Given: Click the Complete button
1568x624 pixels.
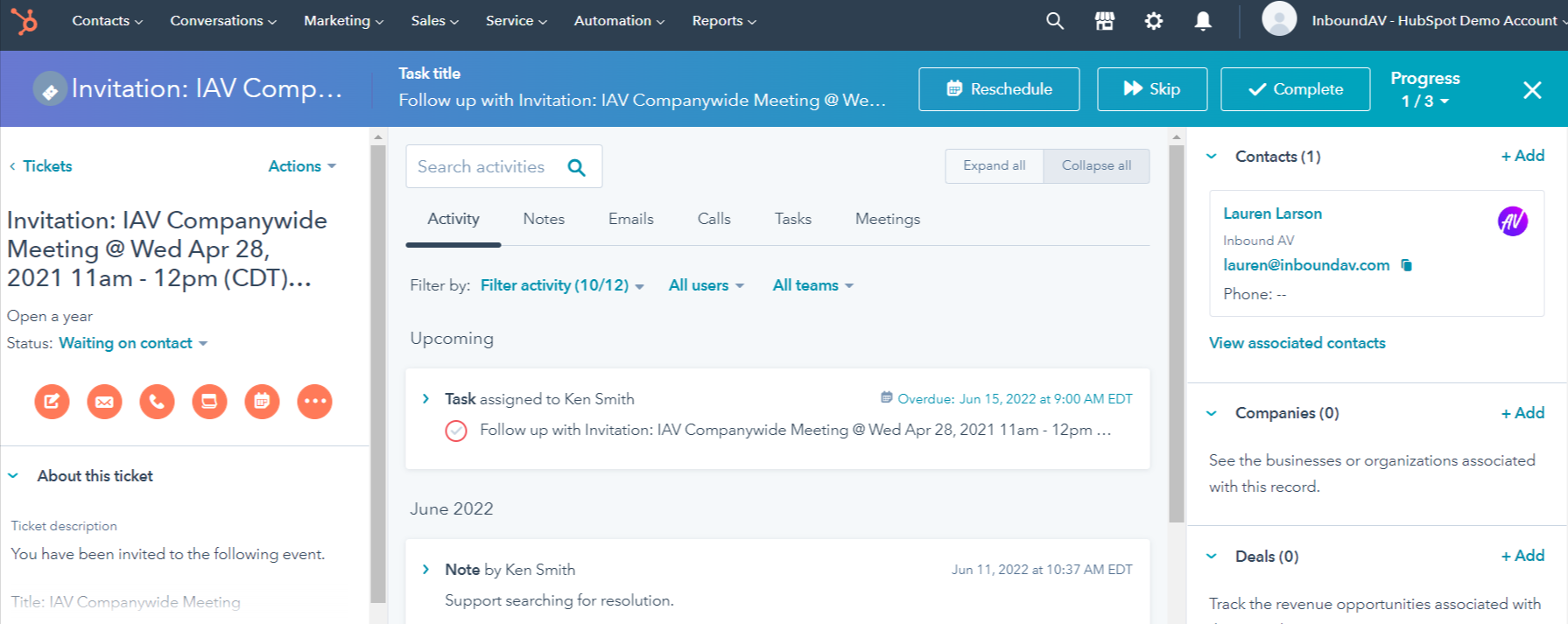Looking at the screenshot, I should [1295, 89].
